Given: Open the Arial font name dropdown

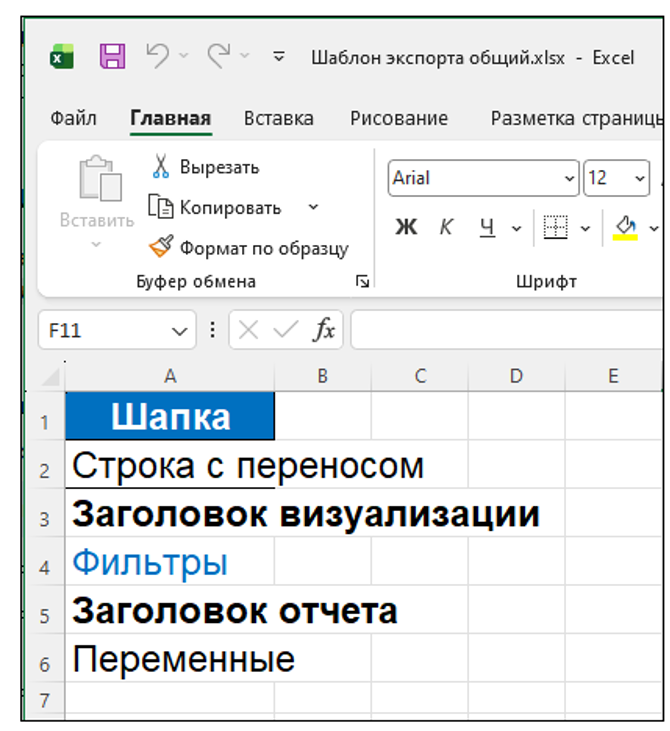Looking at the screenshot, I should click(569, 178).
